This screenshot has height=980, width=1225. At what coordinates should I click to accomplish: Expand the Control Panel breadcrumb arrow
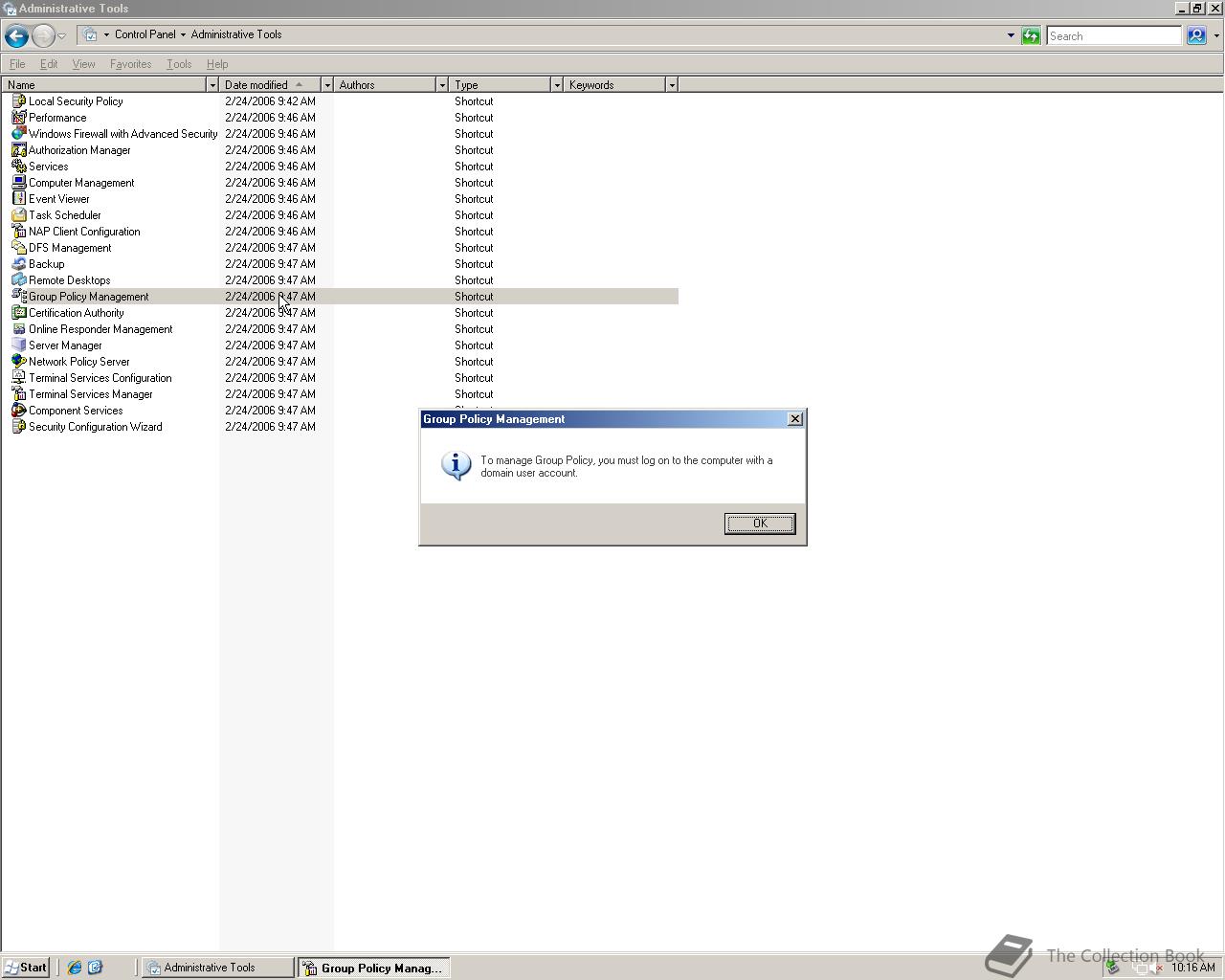click(183, 34)
